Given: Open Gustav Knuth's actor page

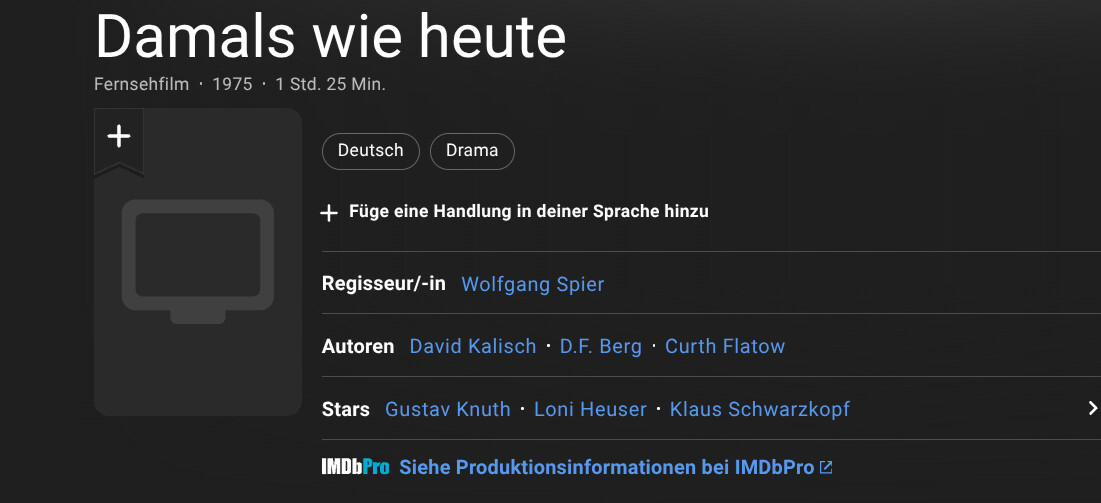Looking at the screenshot, I should [447, 409].
